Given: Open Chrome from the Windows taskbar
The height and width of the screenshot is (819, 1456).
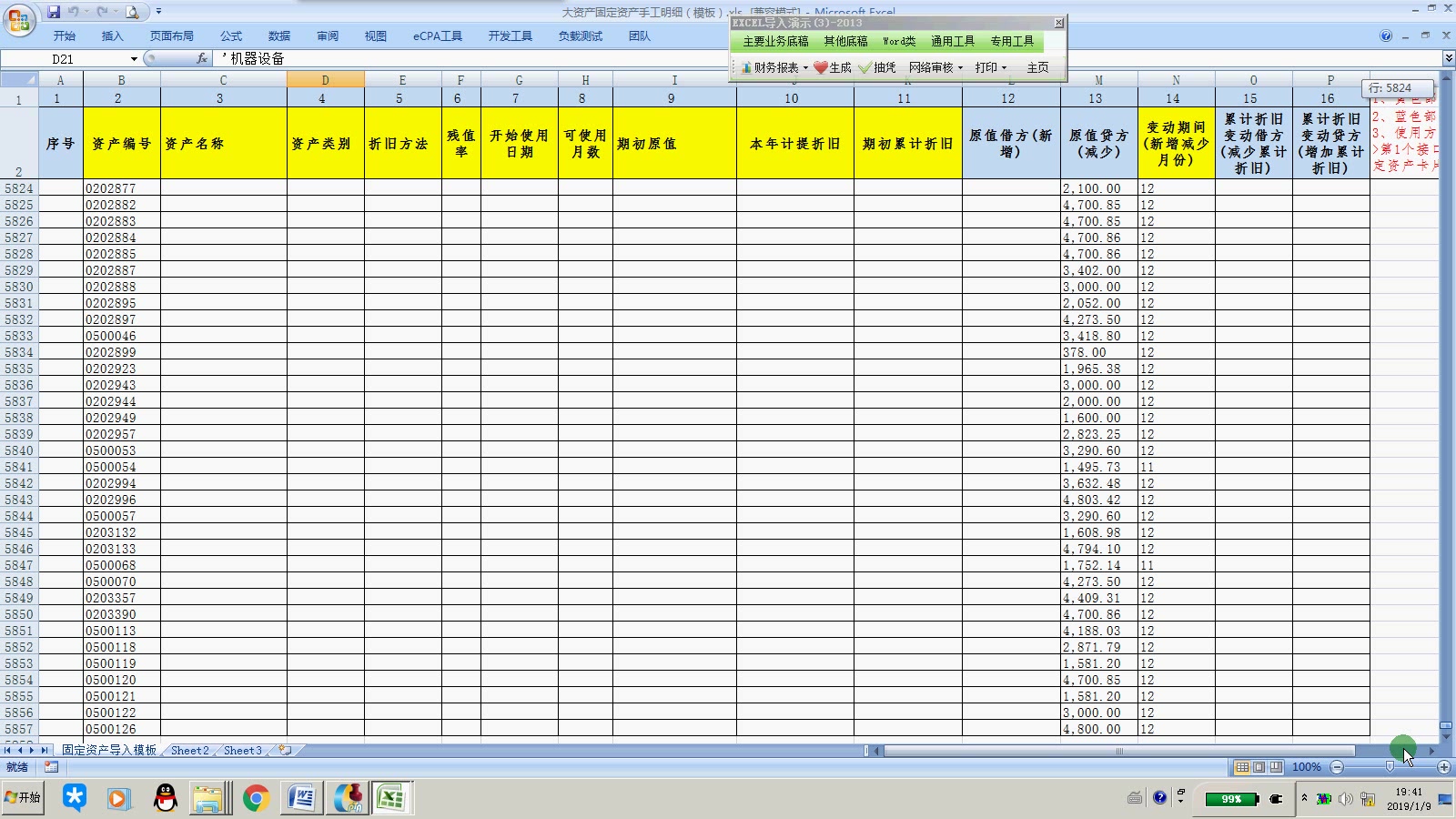Looking at the screenshot, I should click(x=256, y=798).
